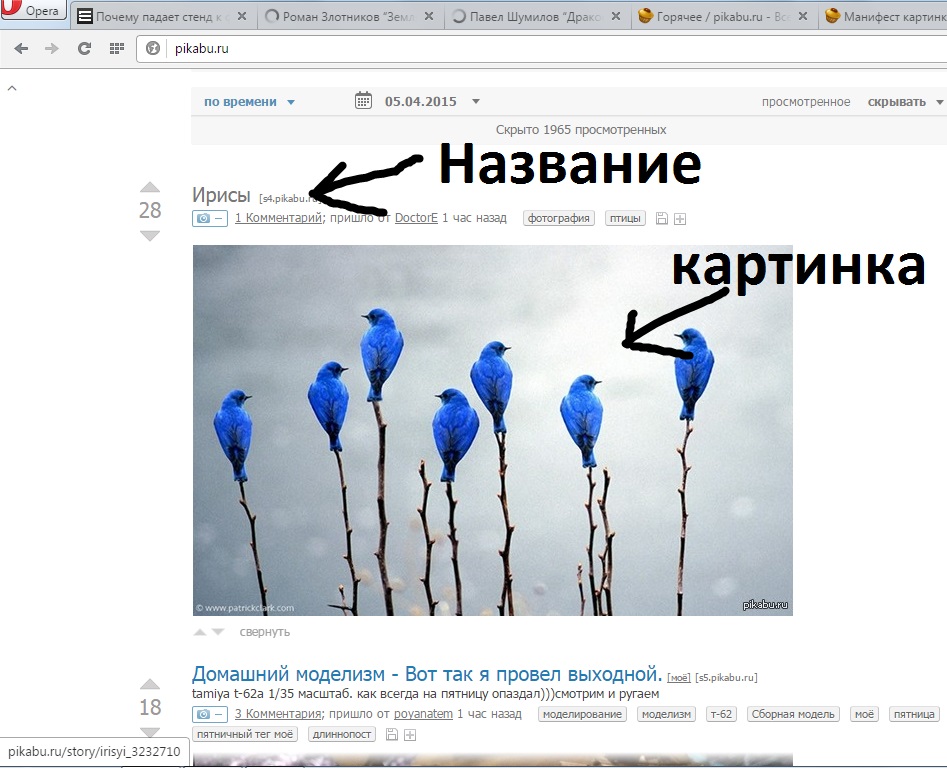Image resolution: width=947 pixels, height=773 pixels.
Task: Toggle image collapse for Ирисы post
Action: [x=210, y=218]
